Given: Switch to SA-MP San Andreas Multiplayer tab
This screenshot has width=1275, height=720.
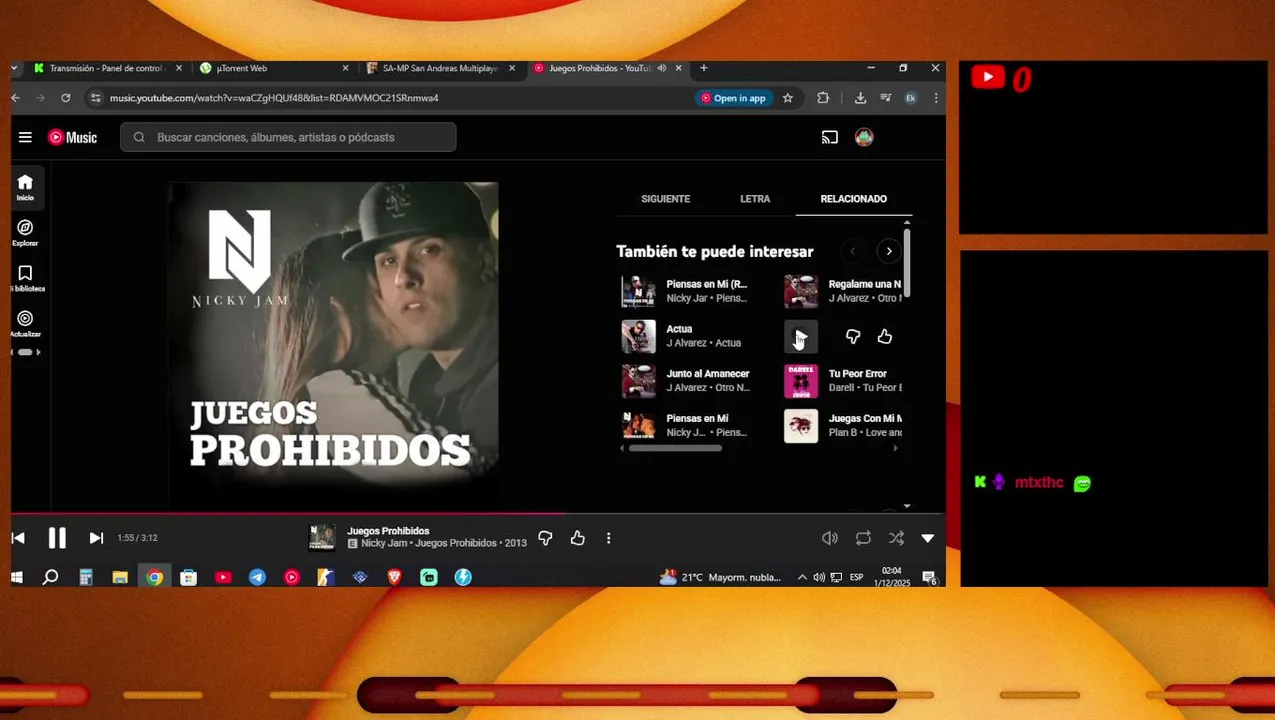Looking at the screenshot, I should tap(440, 68).
